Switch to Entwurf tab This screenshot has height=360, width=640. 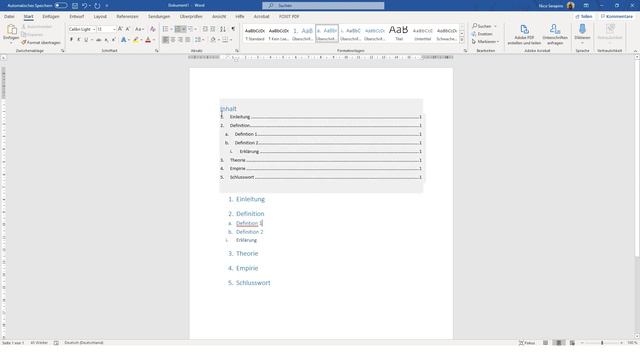77,17
